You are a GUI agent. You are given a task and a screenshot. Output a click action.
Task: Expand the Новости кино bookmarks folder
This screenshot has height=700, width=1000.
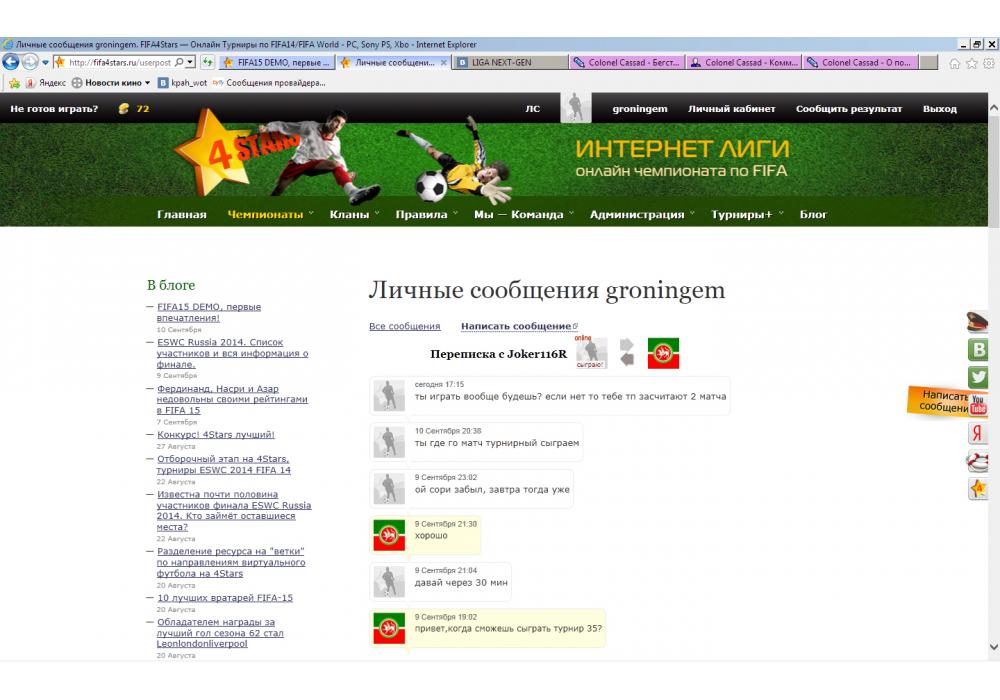tap(147, 83)
